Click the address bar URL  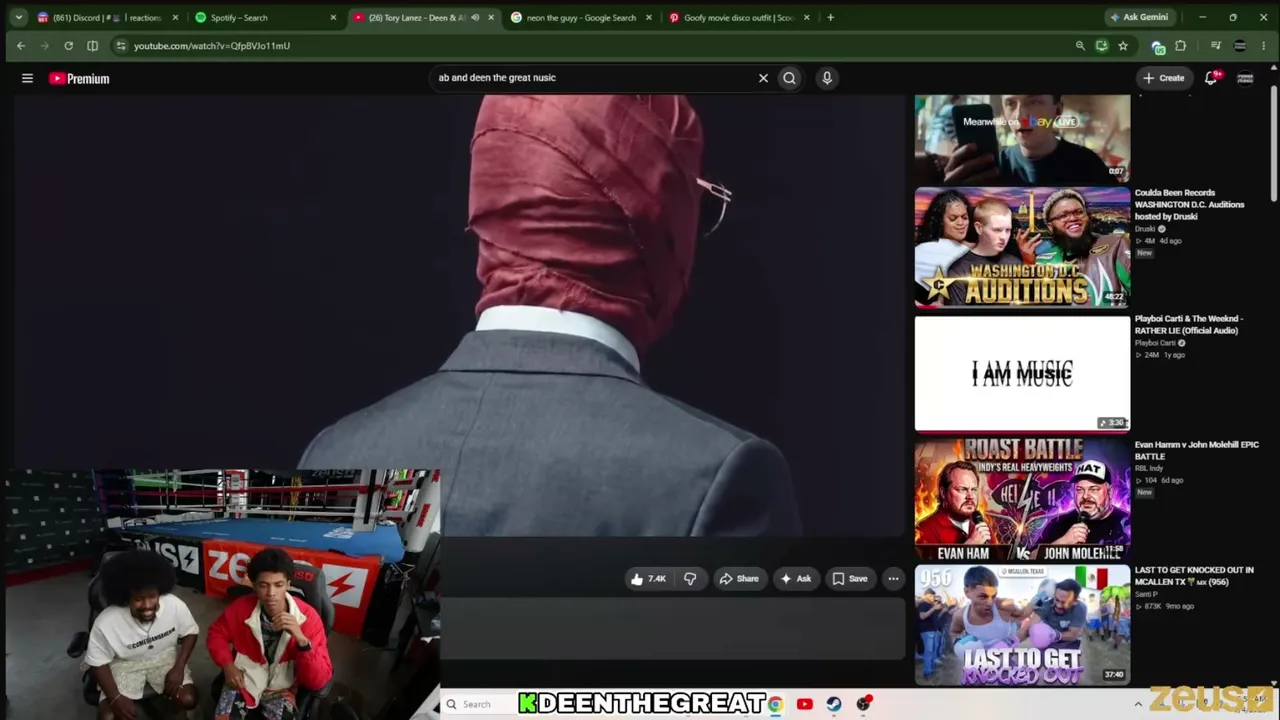212,46
